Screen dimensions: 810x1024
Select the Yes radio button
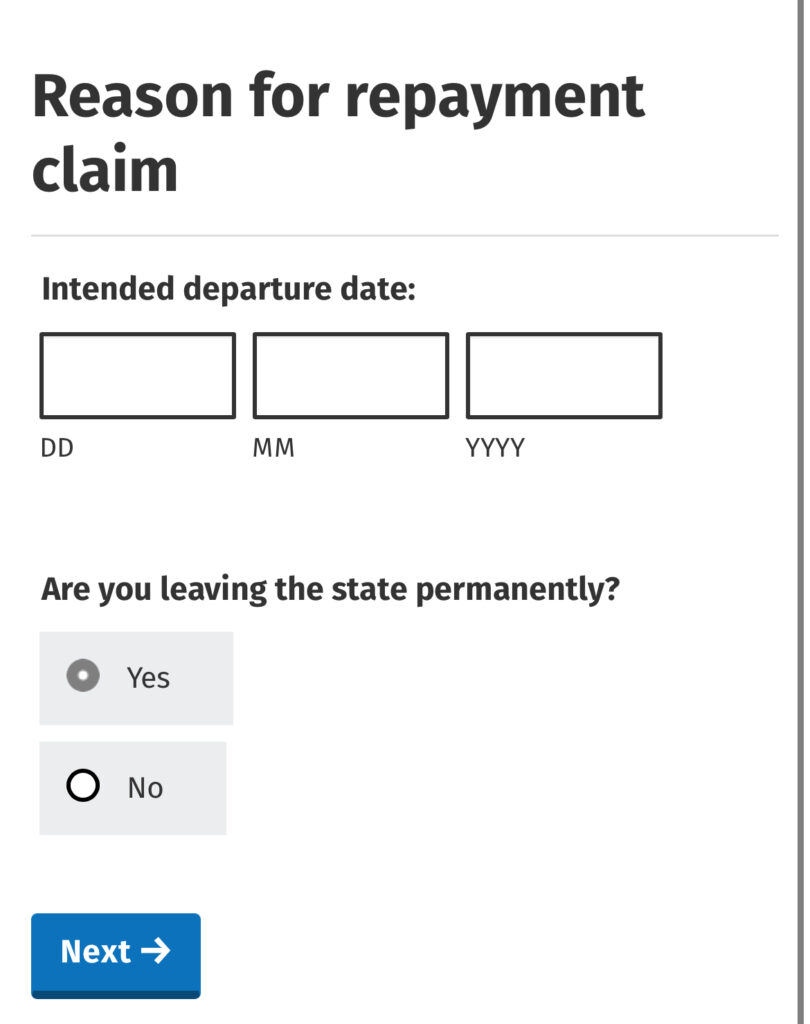(x=83, y=676)
